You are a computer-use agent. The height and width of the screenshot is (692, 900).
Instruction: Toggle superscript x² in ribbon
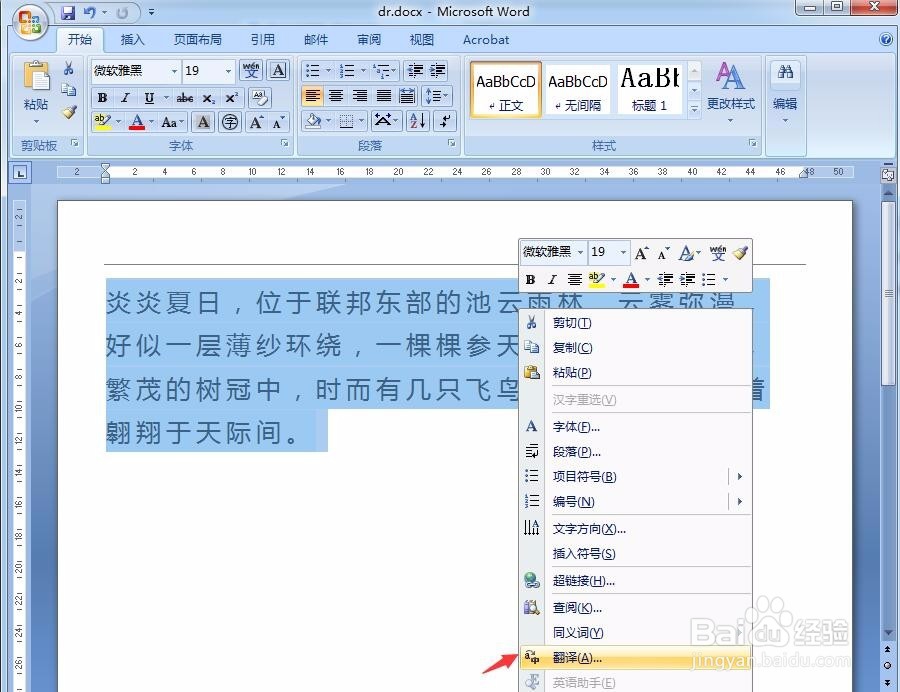pos(231,98)
